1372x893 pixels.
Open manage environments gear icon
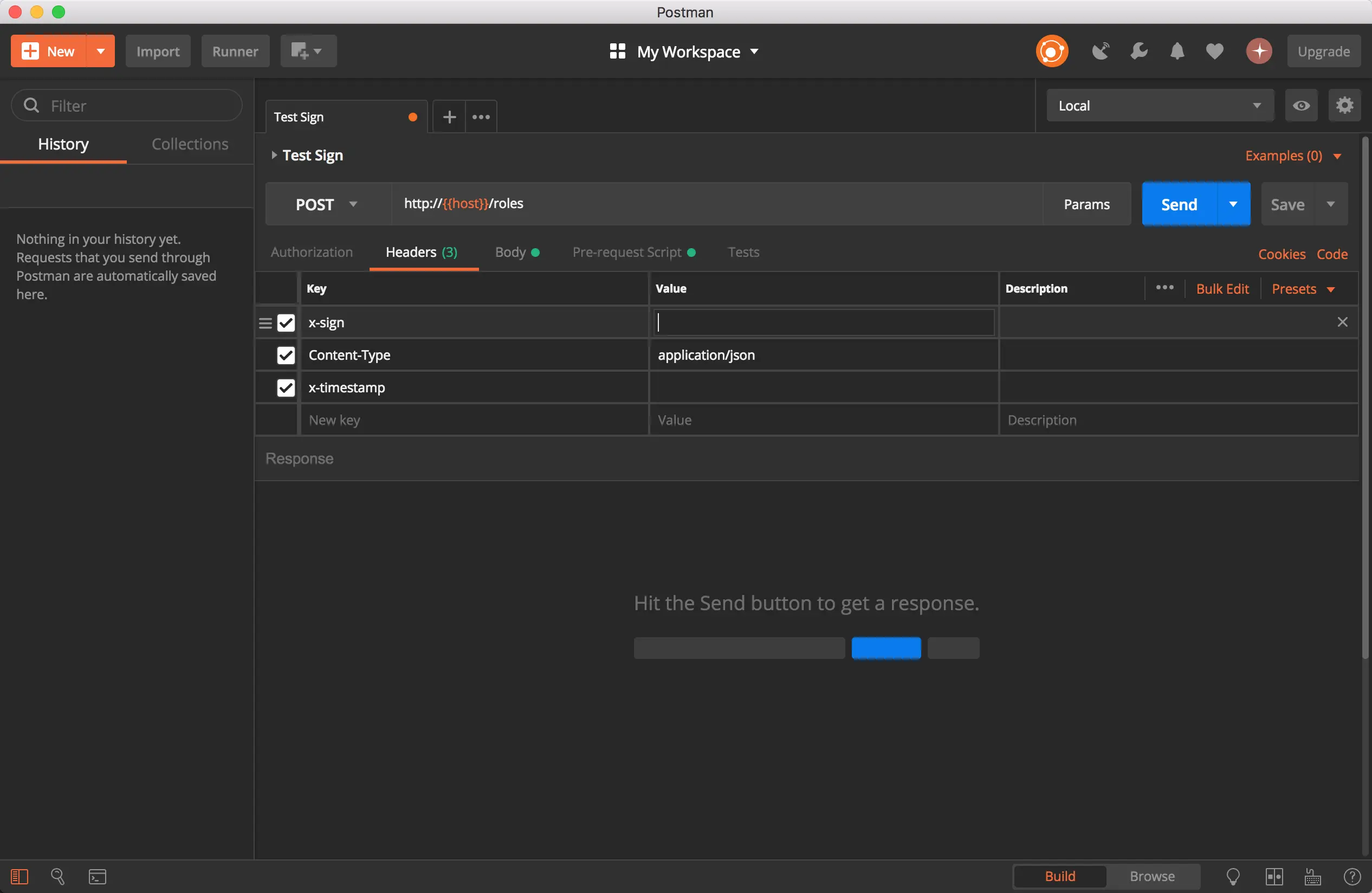point(1344,106)
